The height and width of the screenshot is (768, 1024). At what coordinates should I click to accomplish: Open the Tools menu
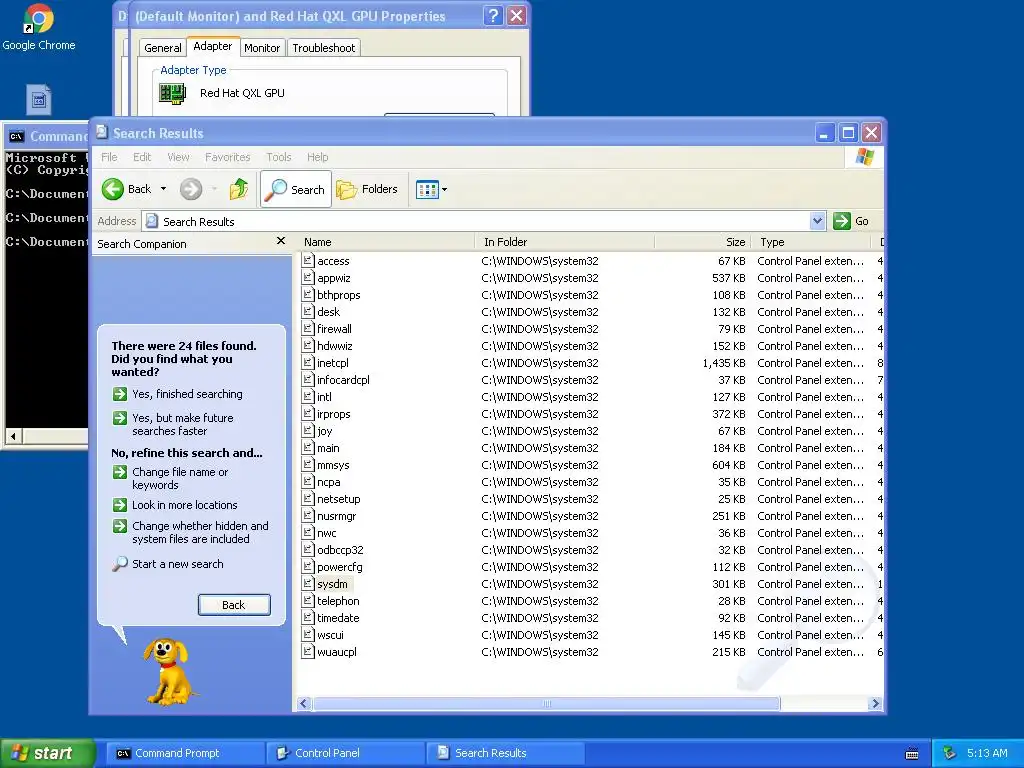point(278,157)
